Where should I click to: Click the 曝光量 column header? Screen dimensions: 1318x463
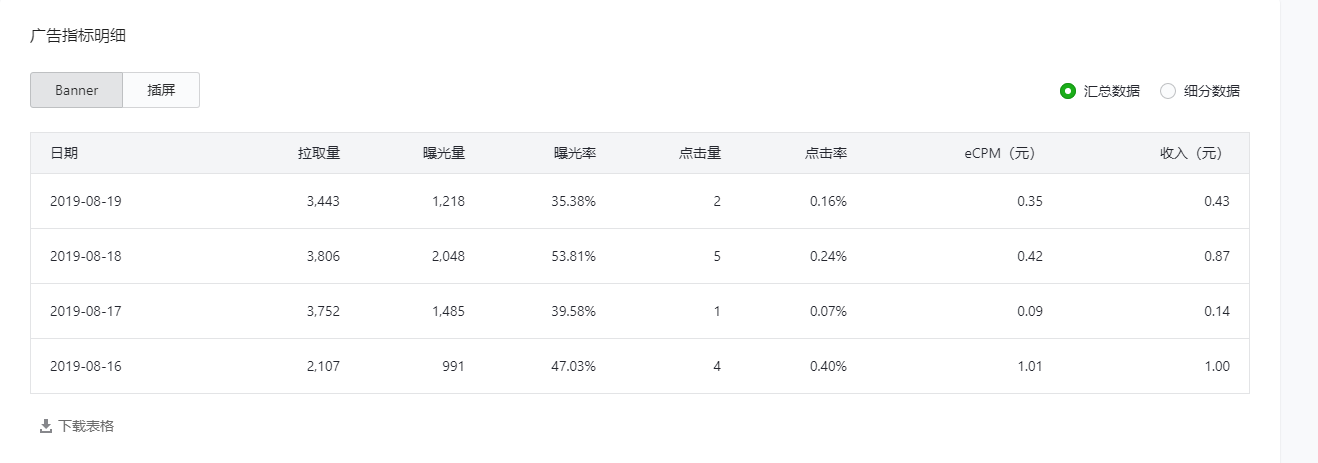[444, 153]
